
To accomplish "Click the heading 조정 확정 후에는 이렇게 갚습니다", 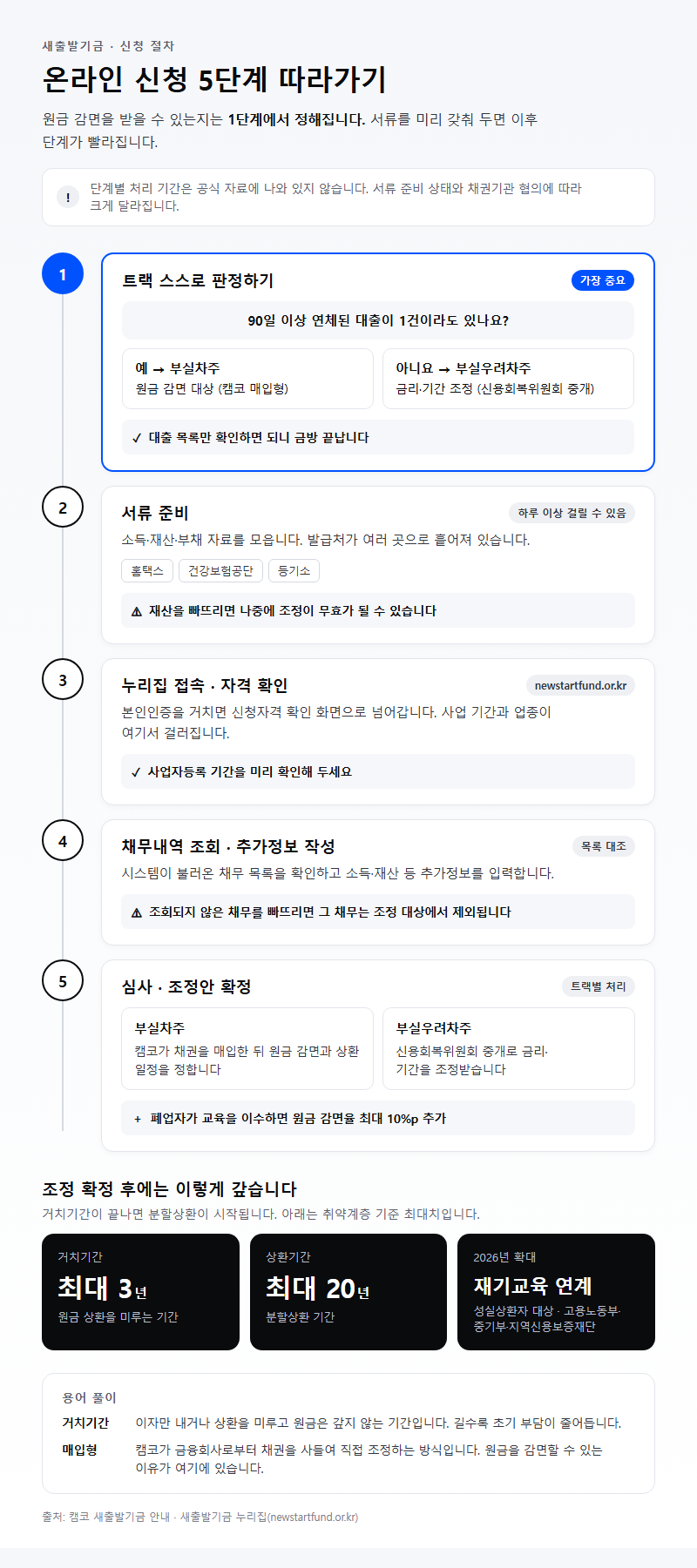I will click(170, 1189).
